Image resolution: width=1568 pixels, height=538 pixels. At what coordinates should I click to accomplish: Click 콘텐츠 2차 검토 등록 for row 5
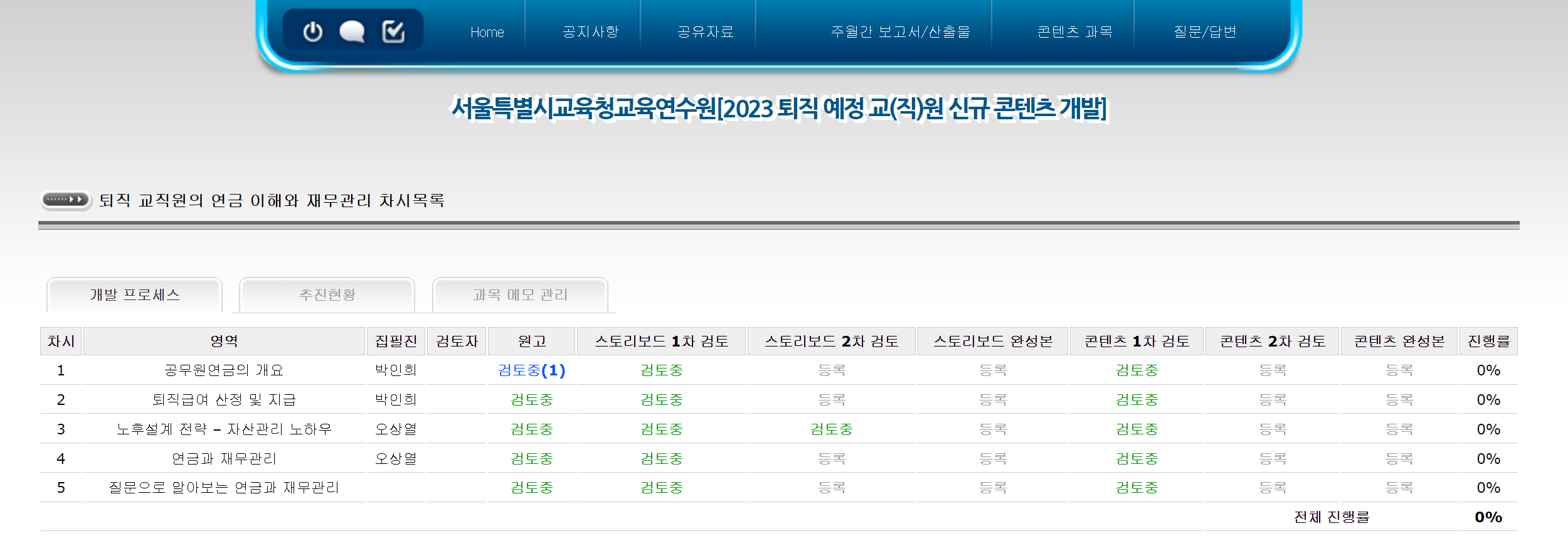click(1273, 488)
